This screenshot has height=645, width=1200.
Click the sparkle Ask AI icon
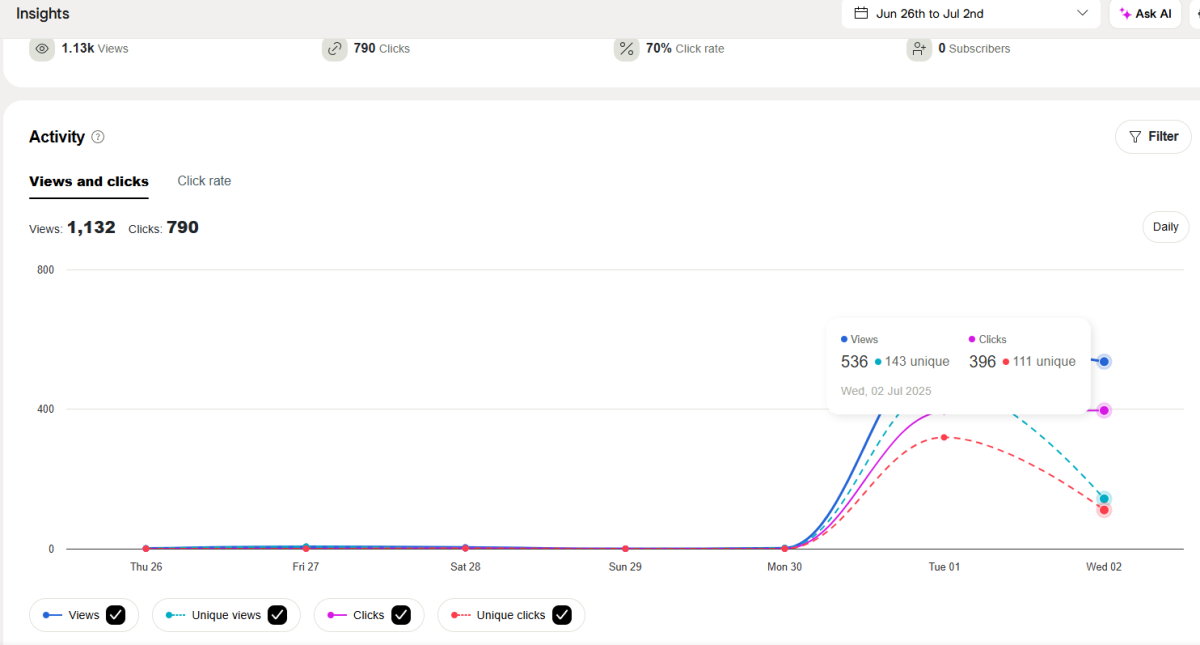click(1125, 14)
